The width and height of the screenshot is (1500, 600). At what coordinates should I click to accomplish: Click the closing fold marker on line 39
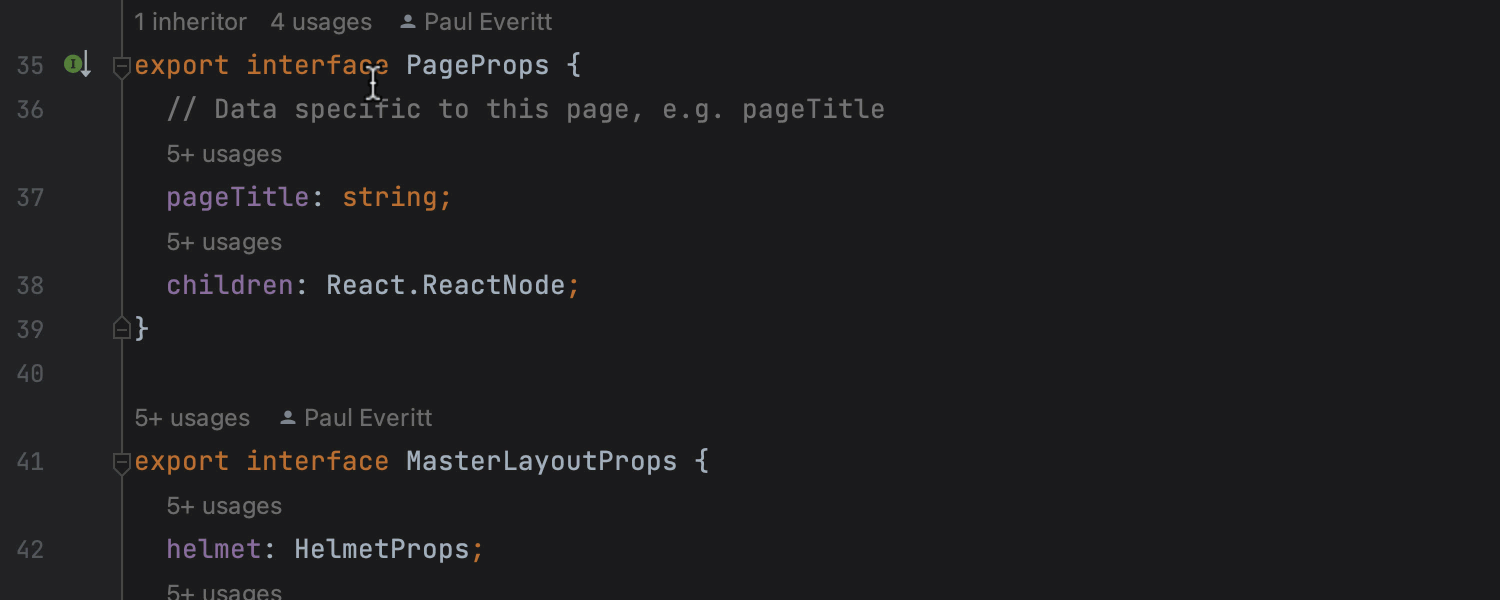tap(122, 328)
